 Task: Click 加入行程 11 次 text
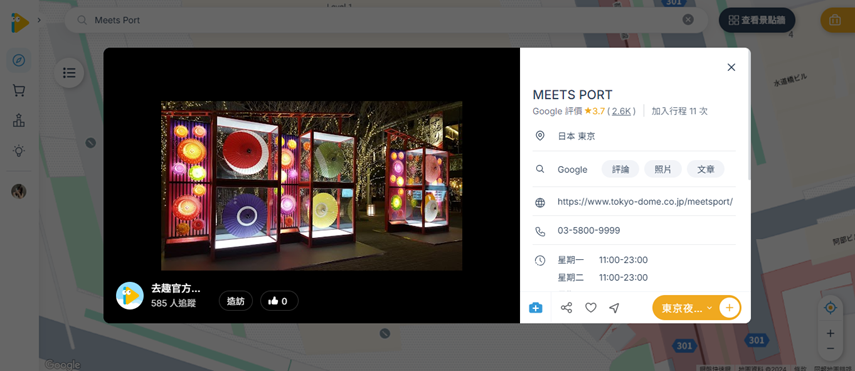pyautogui.click(x=679, y=111)
